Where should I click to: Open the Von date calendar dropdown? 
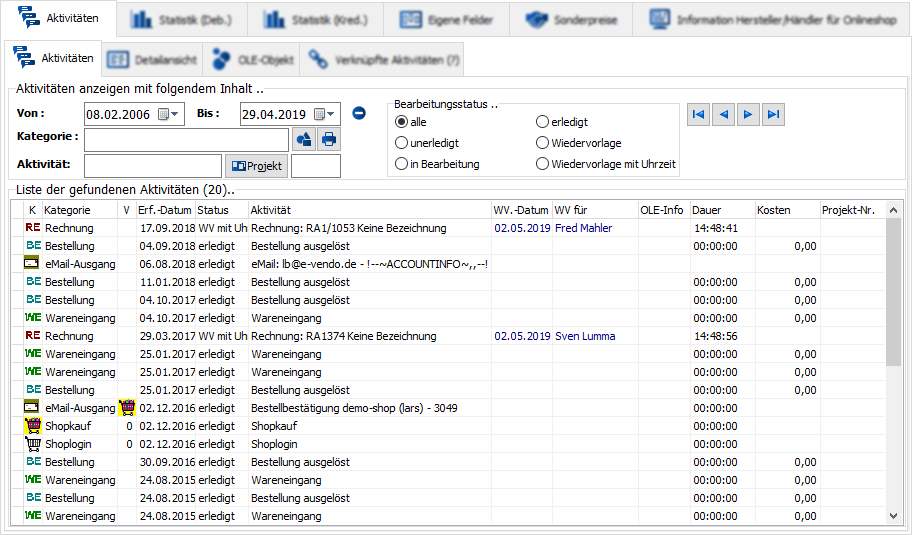[x=169, y=114]
